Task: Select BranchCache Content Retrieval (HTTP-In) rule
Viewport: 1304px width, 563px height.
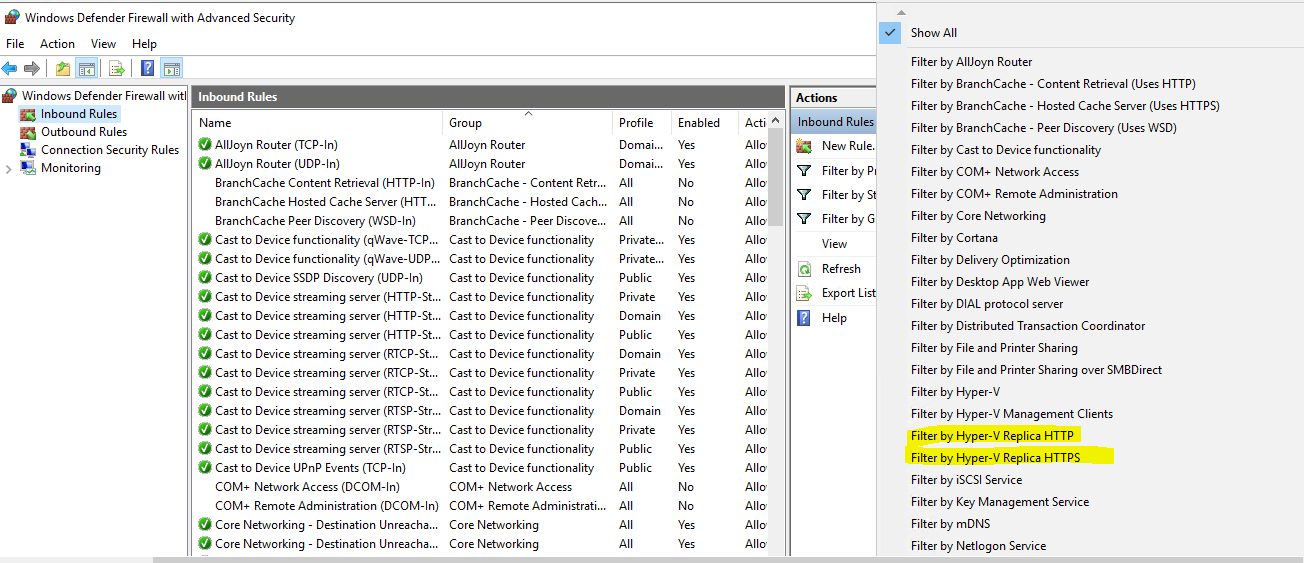Action: (325, 183)
